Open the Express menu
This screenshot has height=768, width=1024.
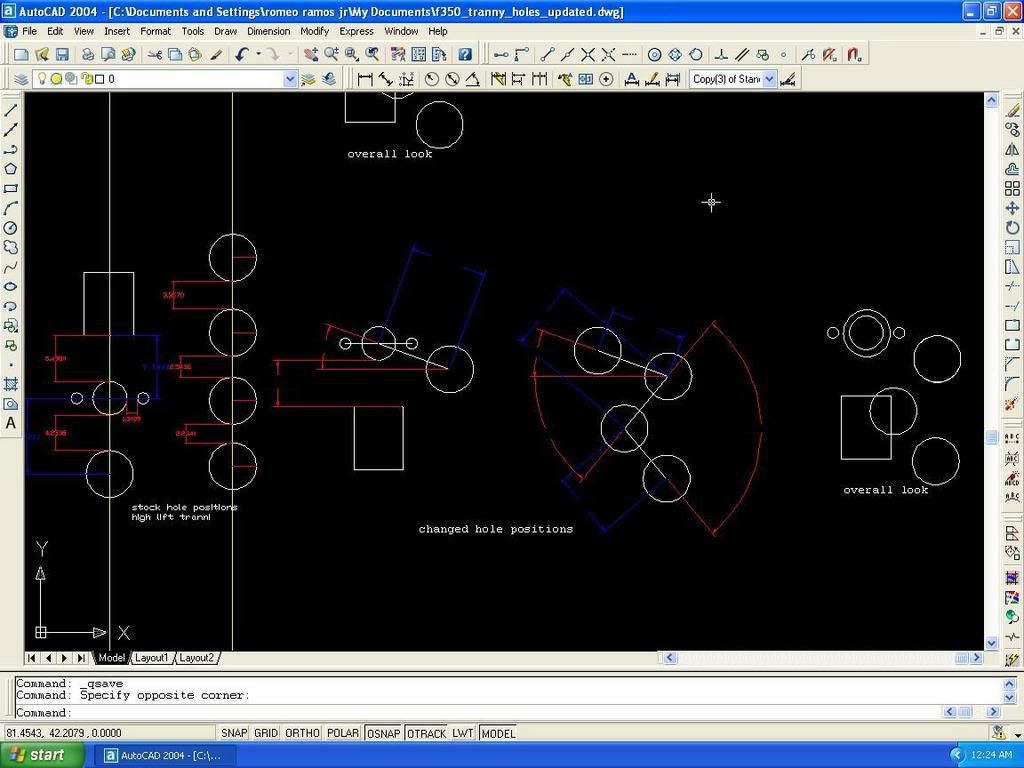click(356, 31)
